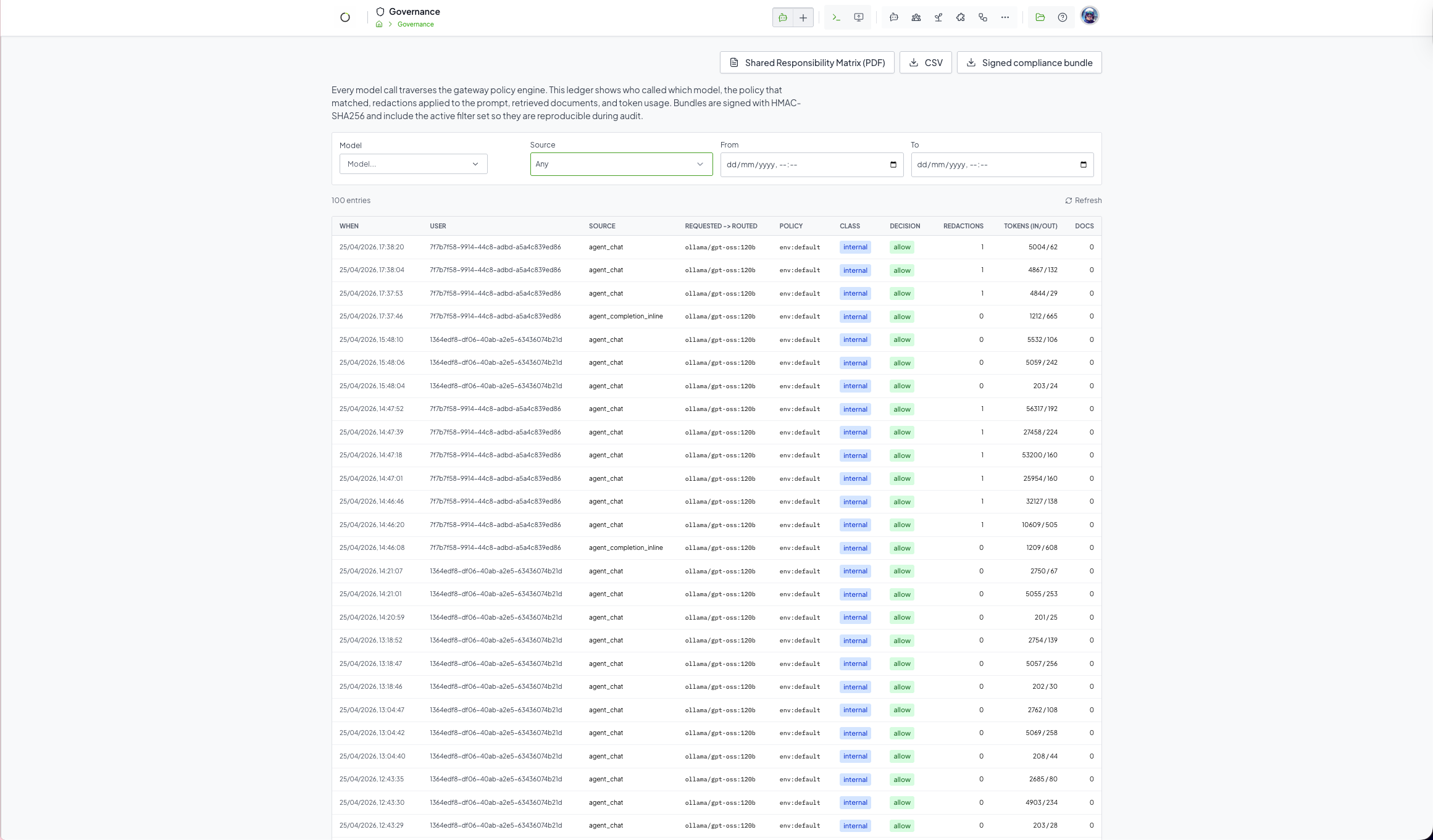The height and width of the screenshot is (840, 1433).
Task: Click token value 27458/224
Action: click(x=1040, y=432)
